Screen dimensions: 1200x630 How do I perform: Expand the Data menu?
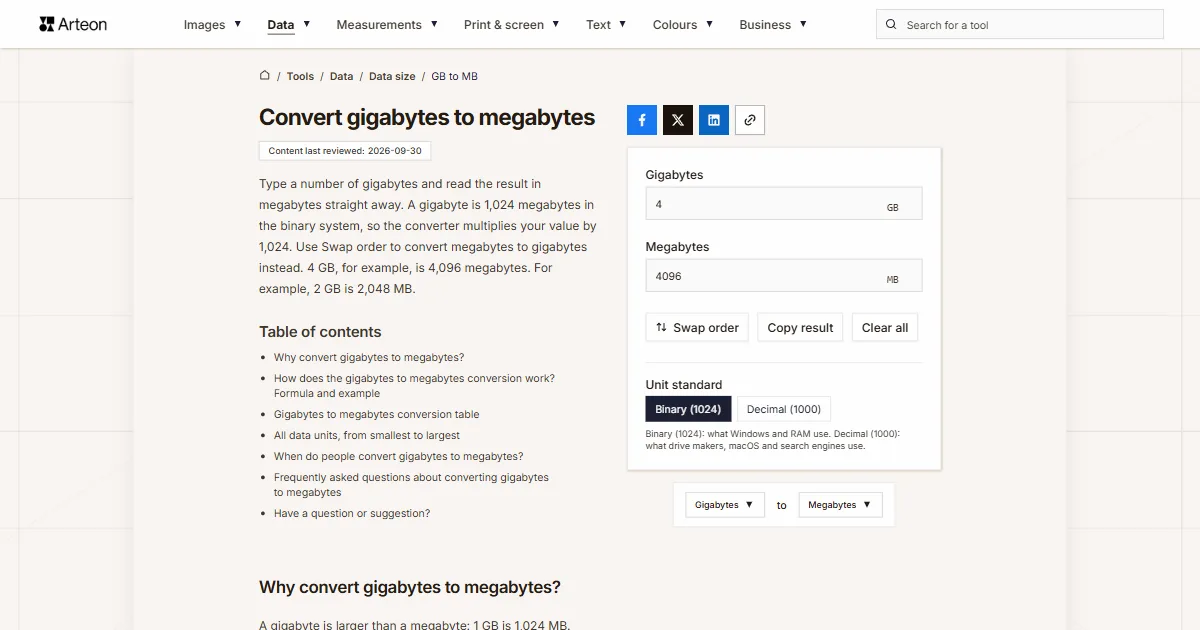[x=289, y=25]
